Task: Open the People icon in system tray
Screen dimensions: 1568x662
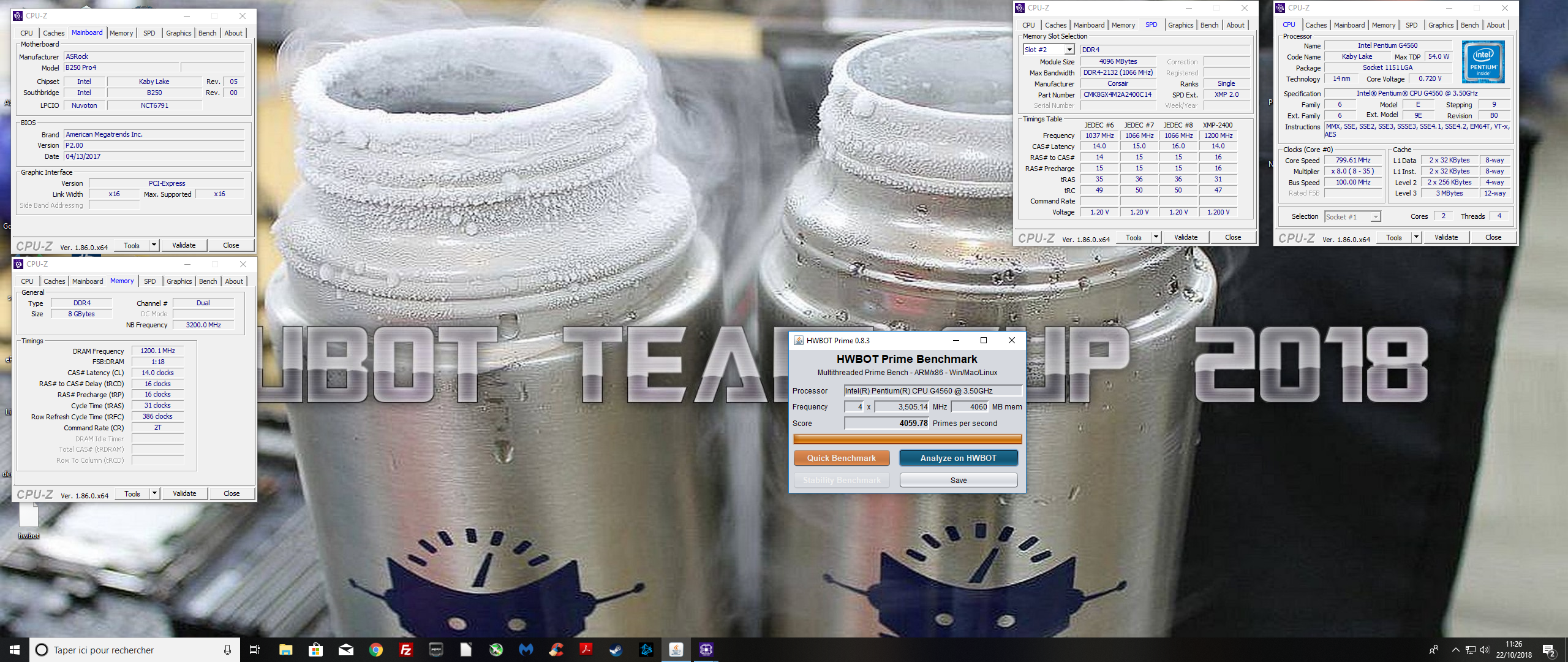Action: point(1433,650)
